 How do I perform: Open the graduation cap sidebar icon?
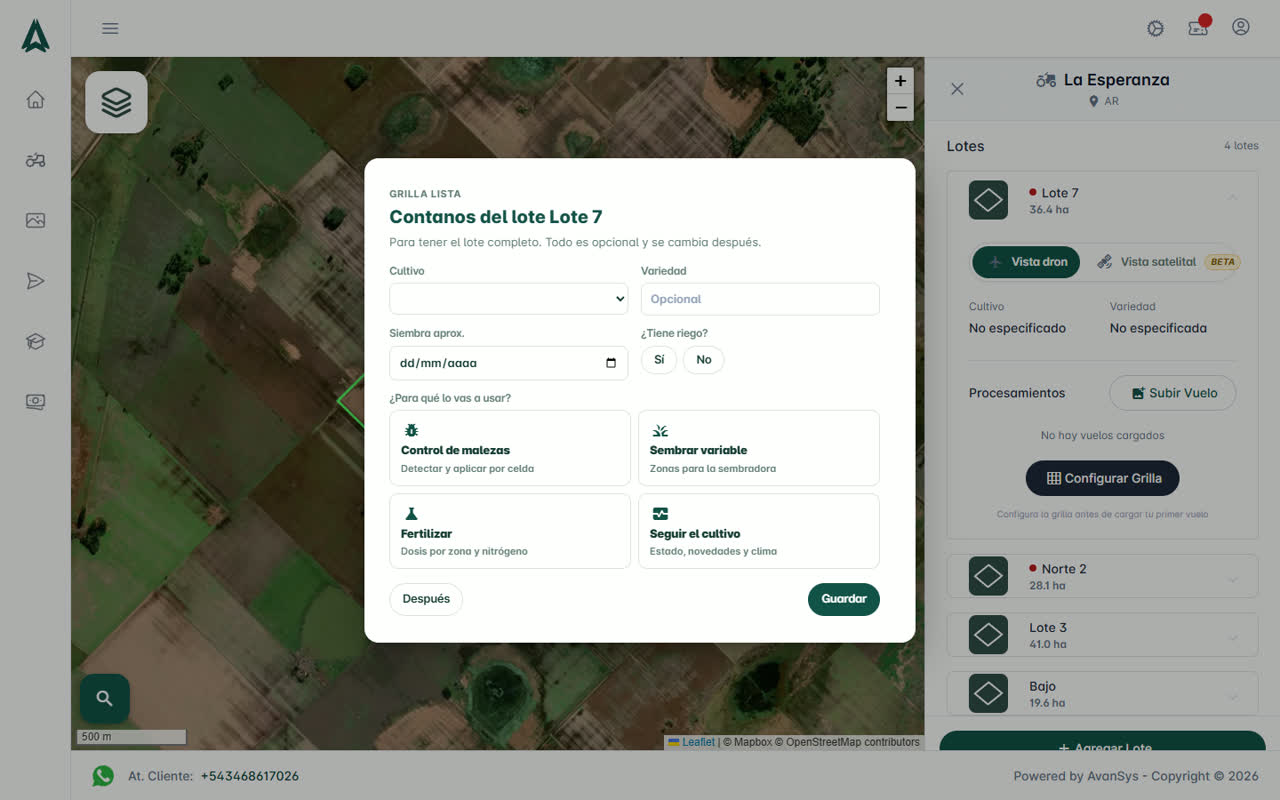coord(35,341)
